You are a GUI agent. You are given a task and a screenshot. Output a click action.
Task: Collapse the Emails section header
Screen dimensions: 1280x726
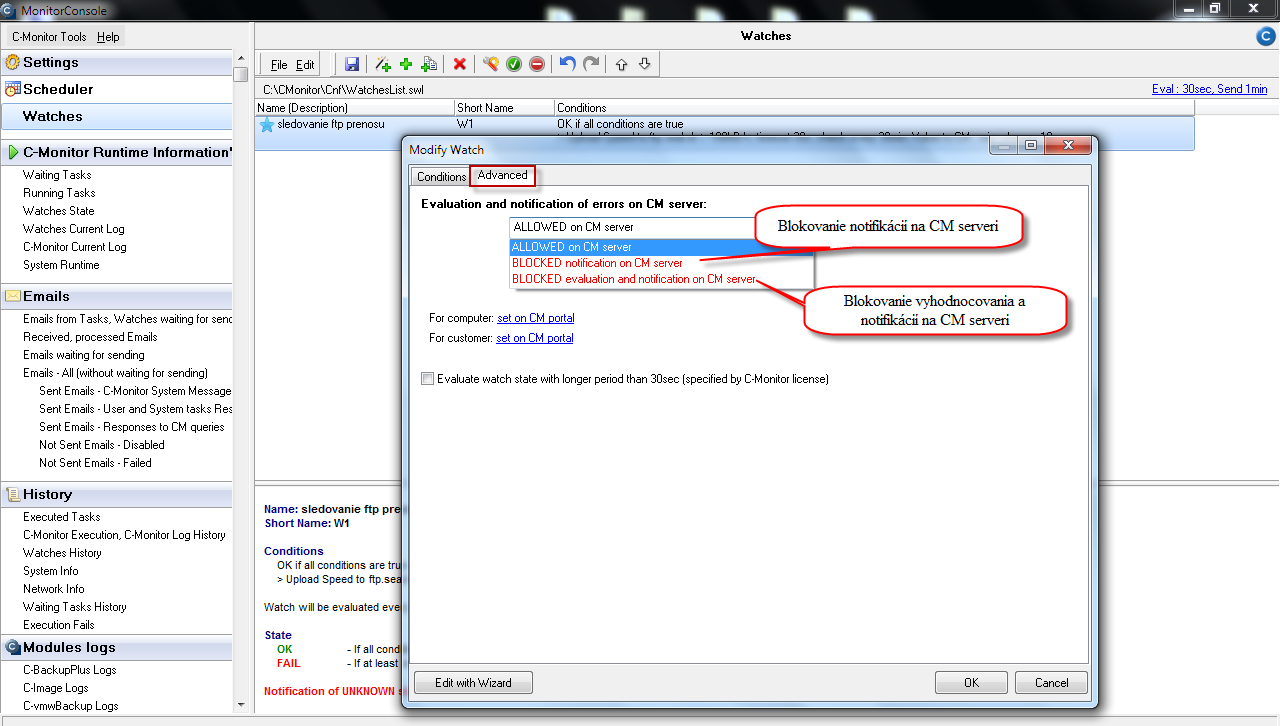point(116,296)
